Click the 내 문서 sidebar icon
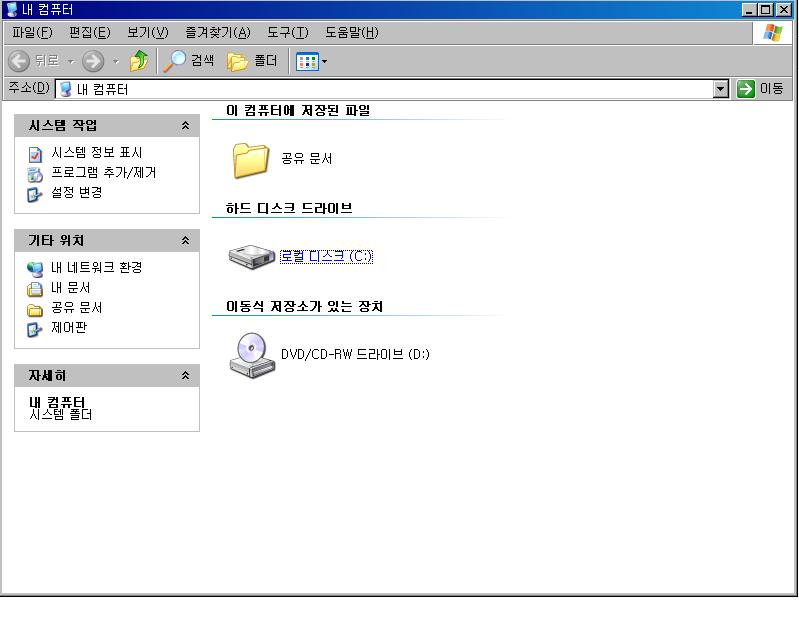The width and height of the screenshot is (799, 623). coord(35,289)
